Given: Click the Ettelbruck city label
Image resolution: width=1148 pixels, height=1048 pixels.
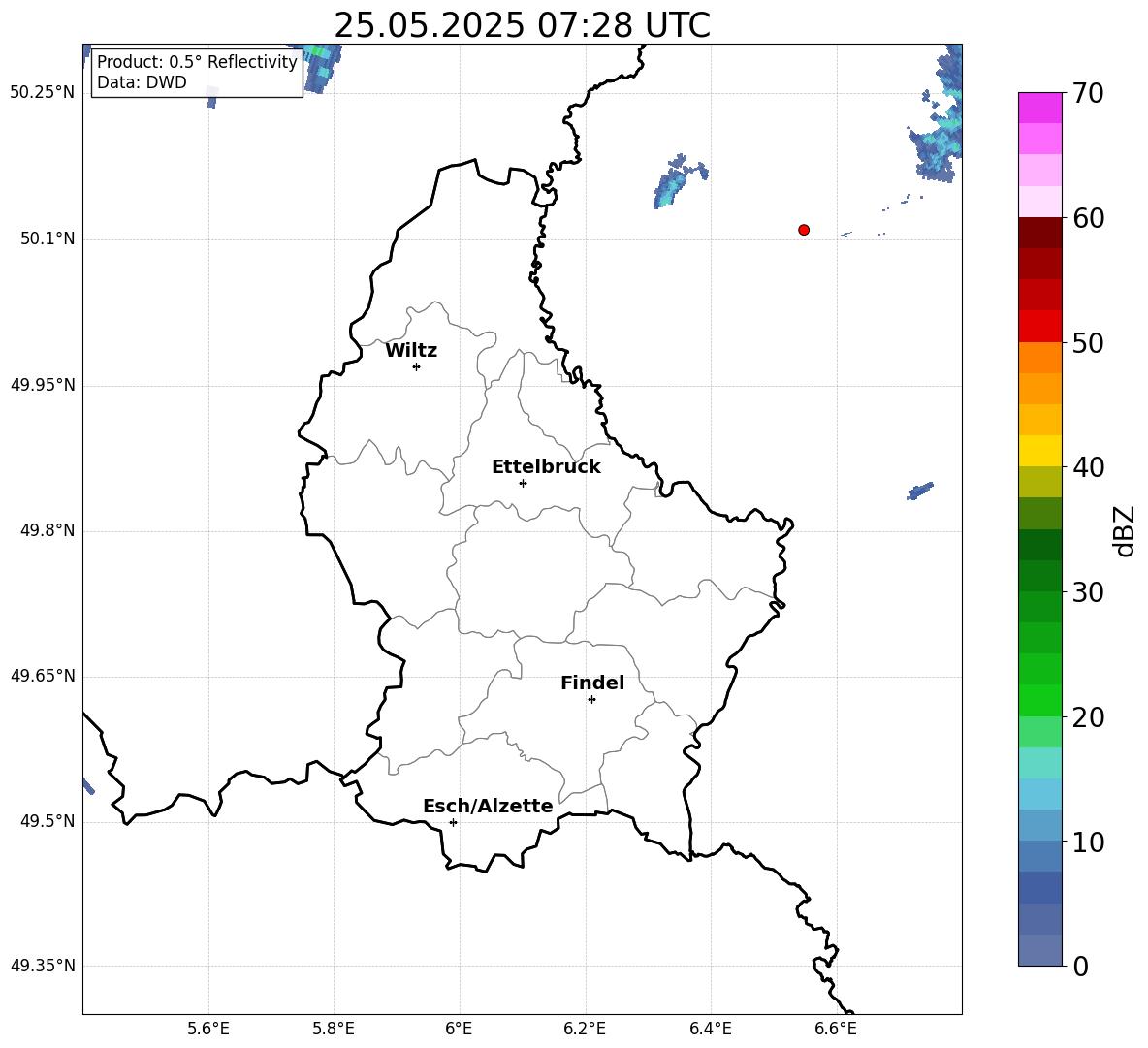Looking at the screenshot, I should (546, 467).
